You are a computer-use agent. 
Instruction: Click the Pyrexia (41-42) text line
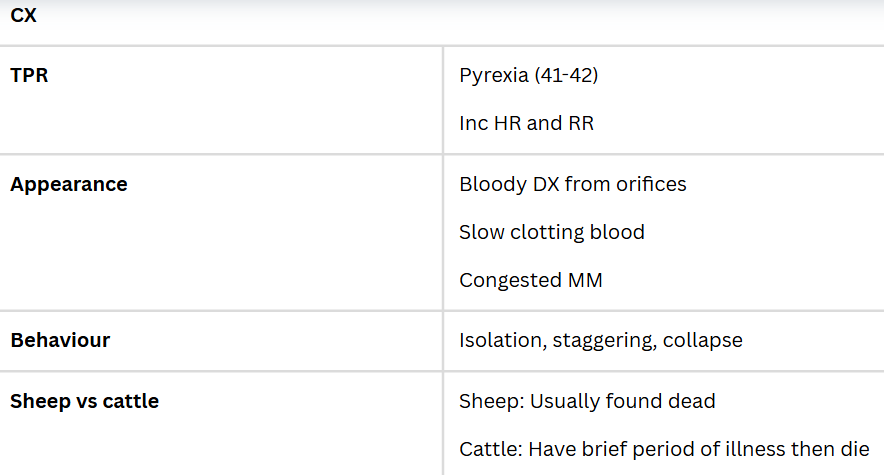(x=528, y=76)
